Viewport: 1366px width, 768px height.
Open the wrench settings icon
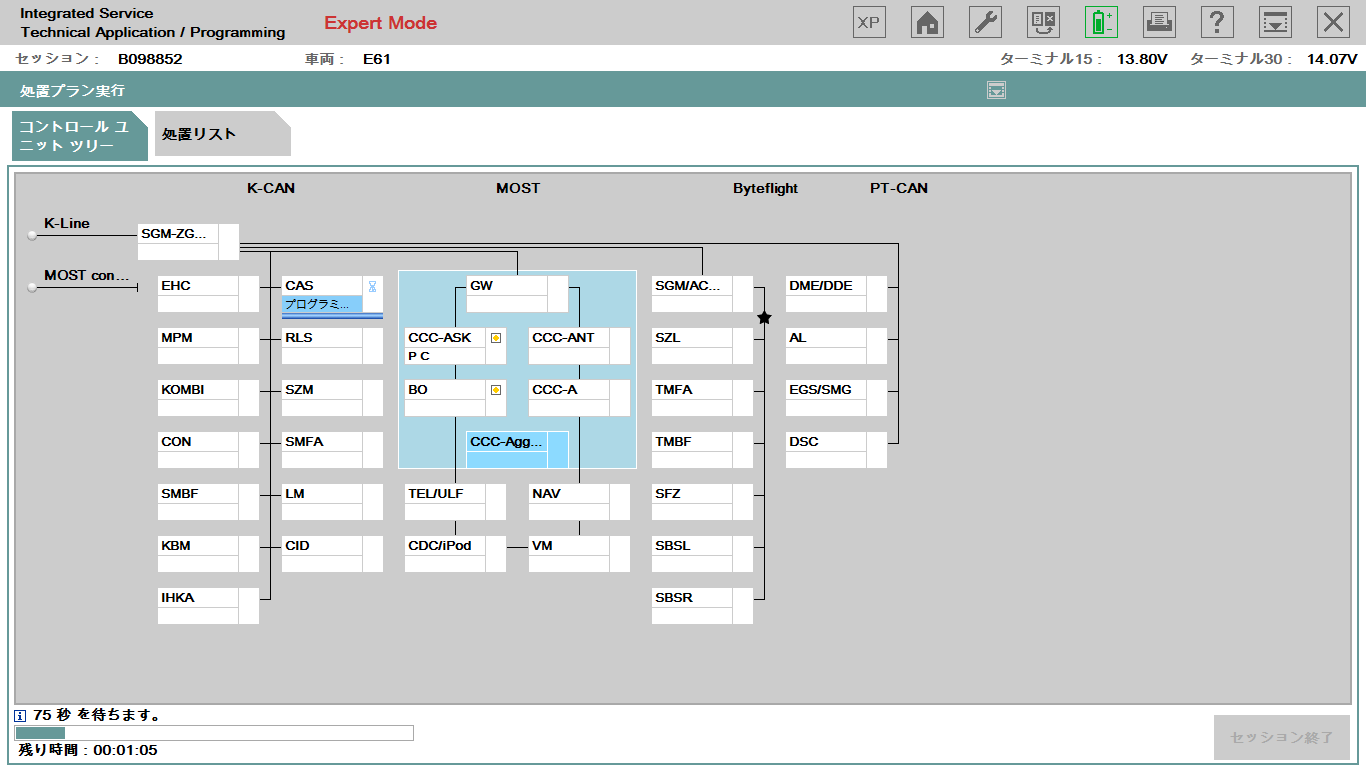coord(985,22)
